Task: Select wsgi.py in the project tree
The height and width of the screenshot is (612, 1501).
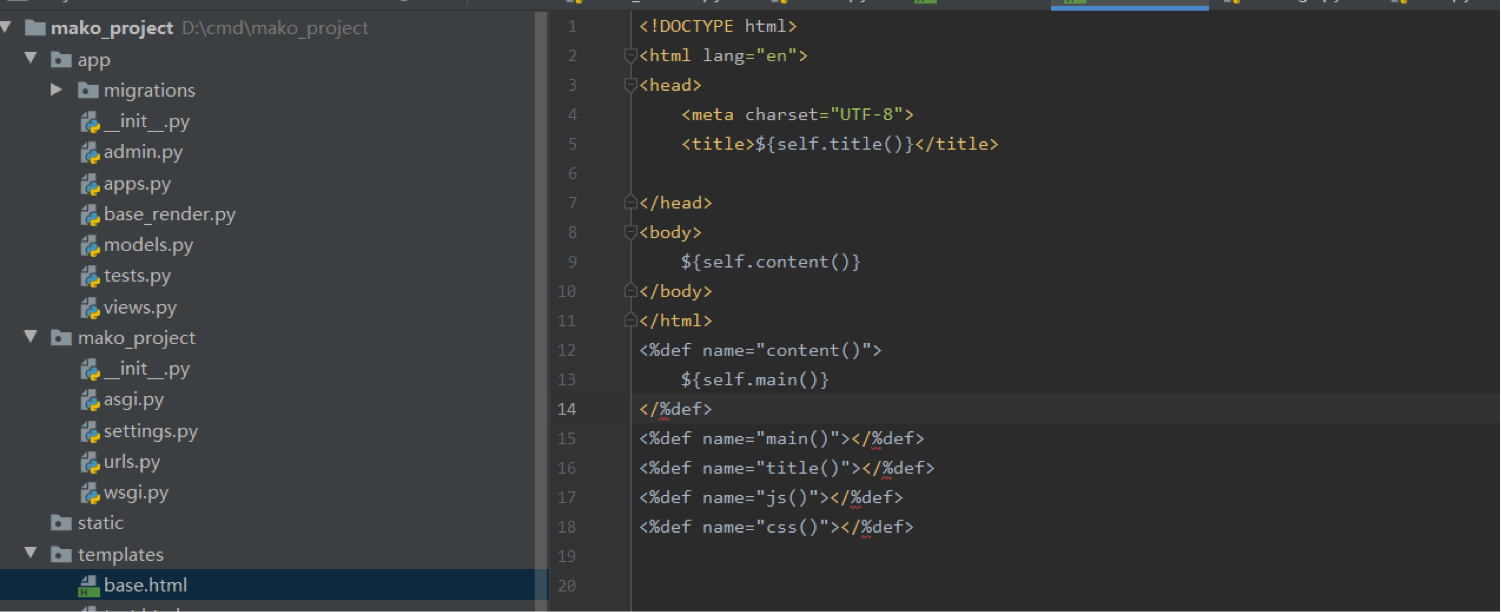Action: click(136, 493)
